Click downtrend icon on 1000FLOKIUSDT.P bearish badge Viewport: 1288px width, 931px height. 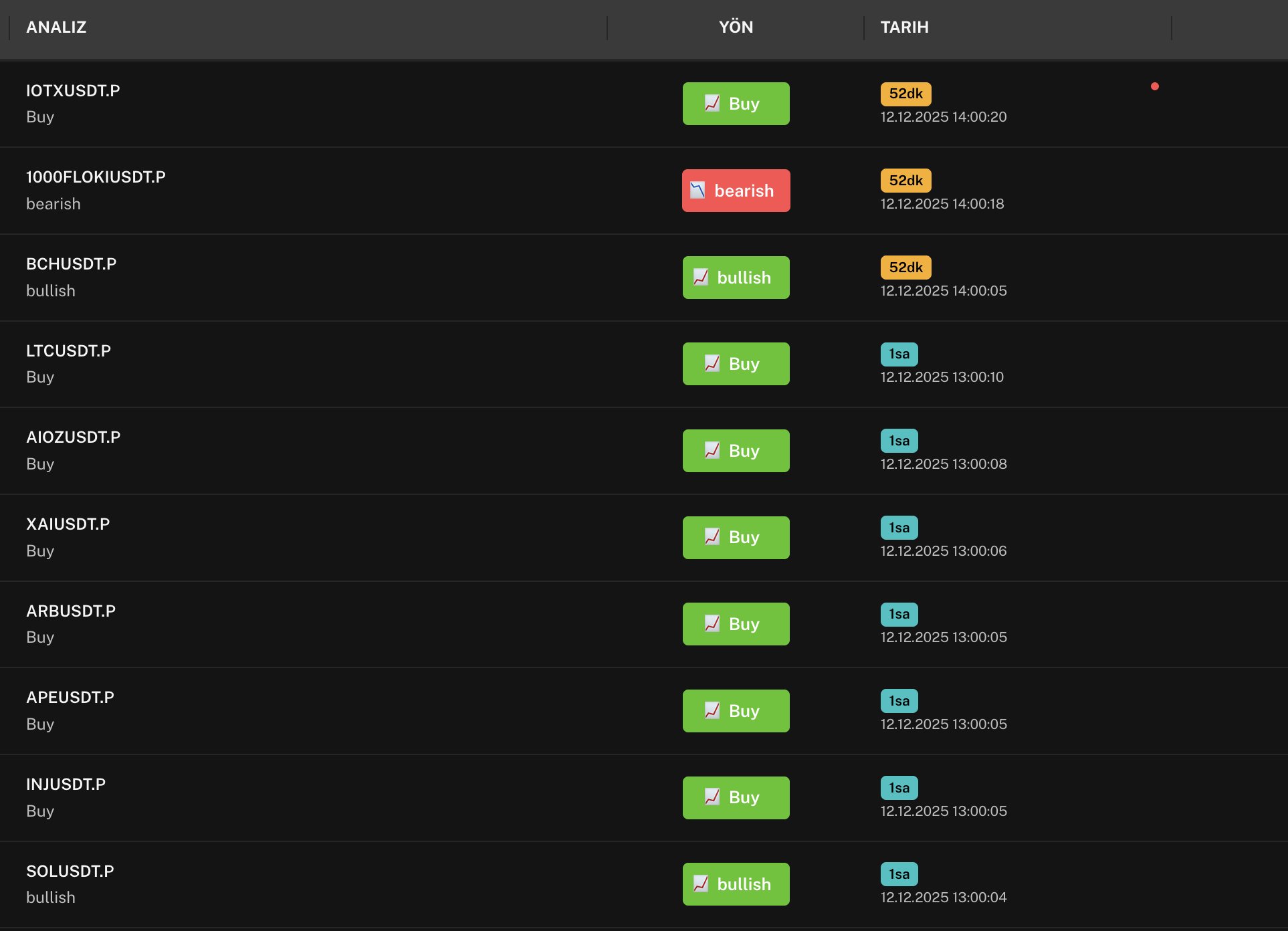tap(697, 191)
